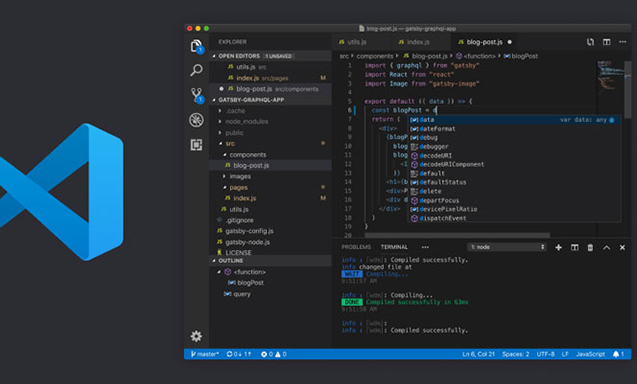Open index.js under the pages folder
Image resolution: width=637 pixels, height=384 pixels.
click(x=271, y=198)
